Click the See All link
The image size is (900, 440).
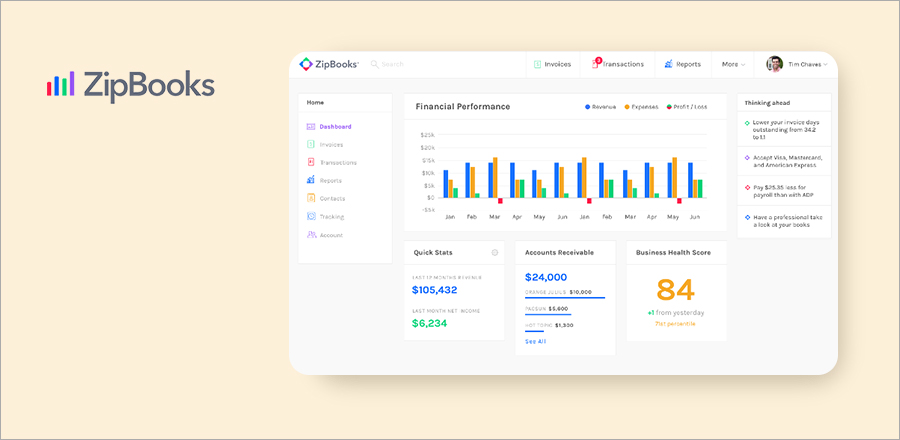(x=536, y=342)
